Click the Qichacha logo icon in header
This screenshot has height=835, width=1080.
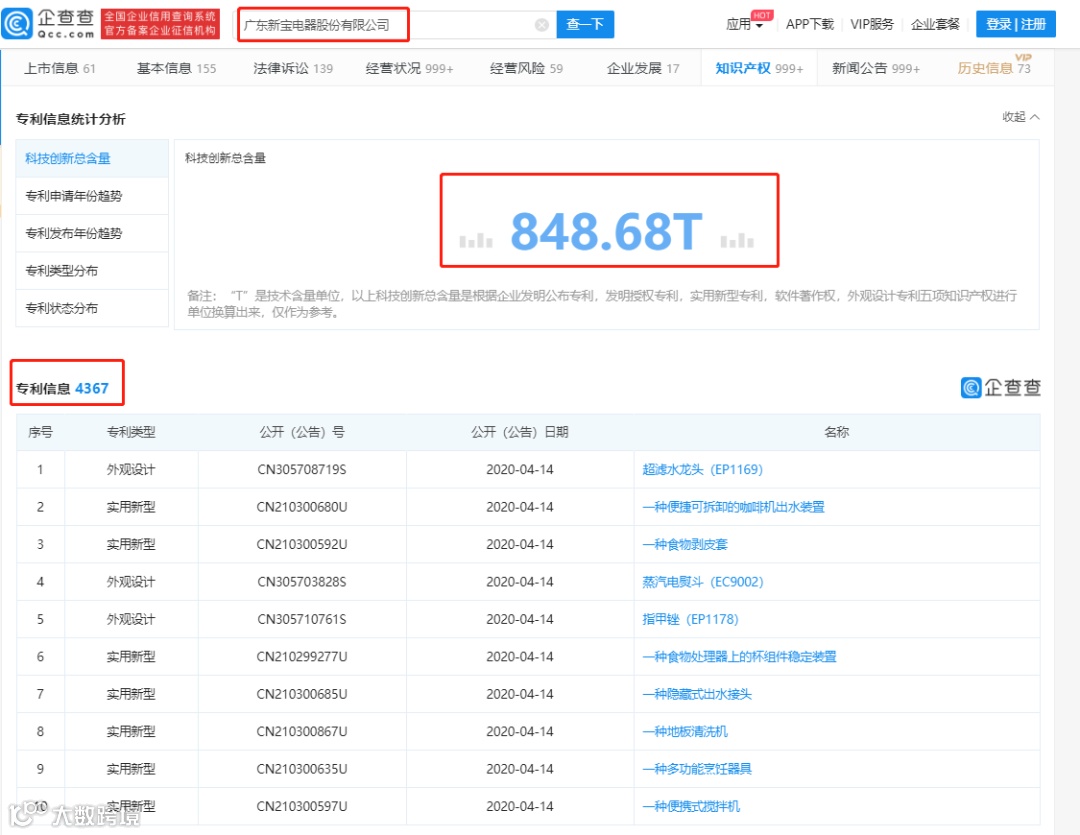pos(17,23)
